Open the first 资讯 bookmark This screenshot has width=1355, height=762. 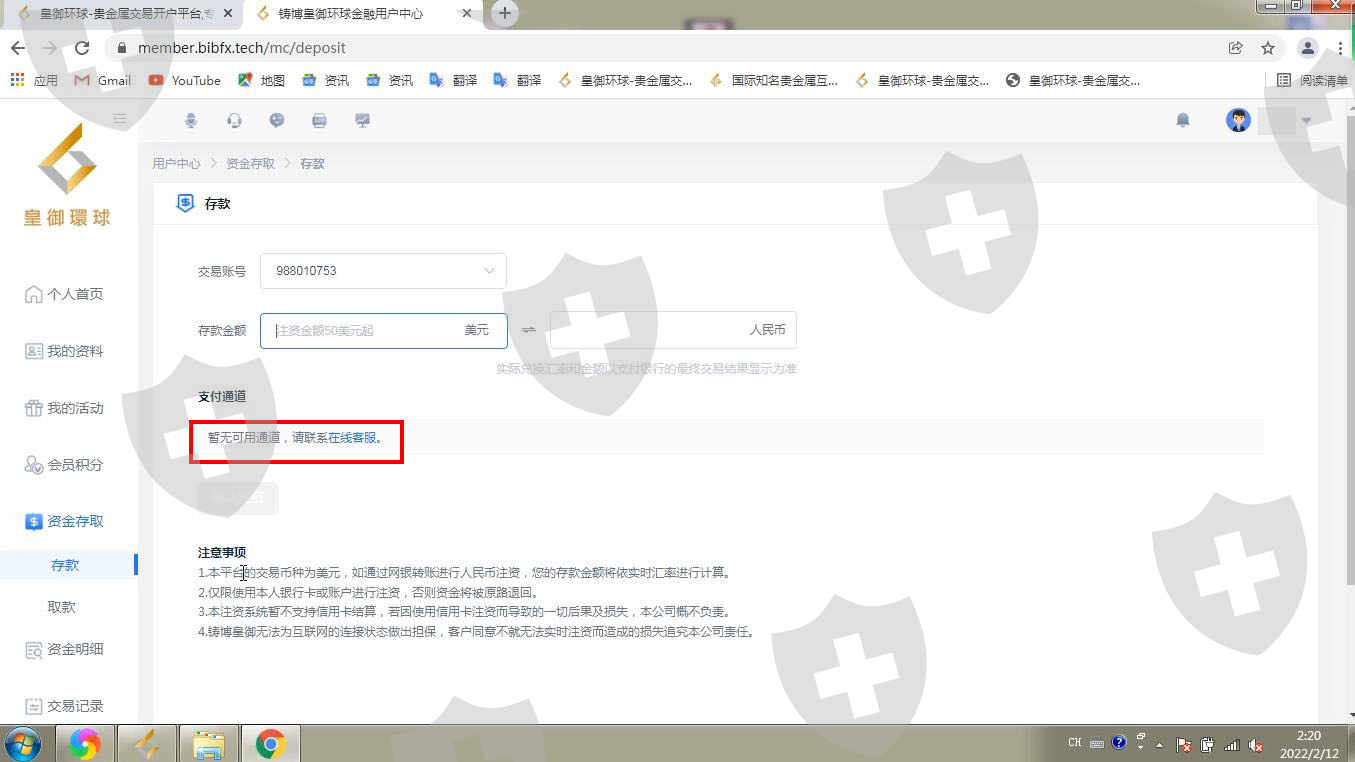point(325,80)
